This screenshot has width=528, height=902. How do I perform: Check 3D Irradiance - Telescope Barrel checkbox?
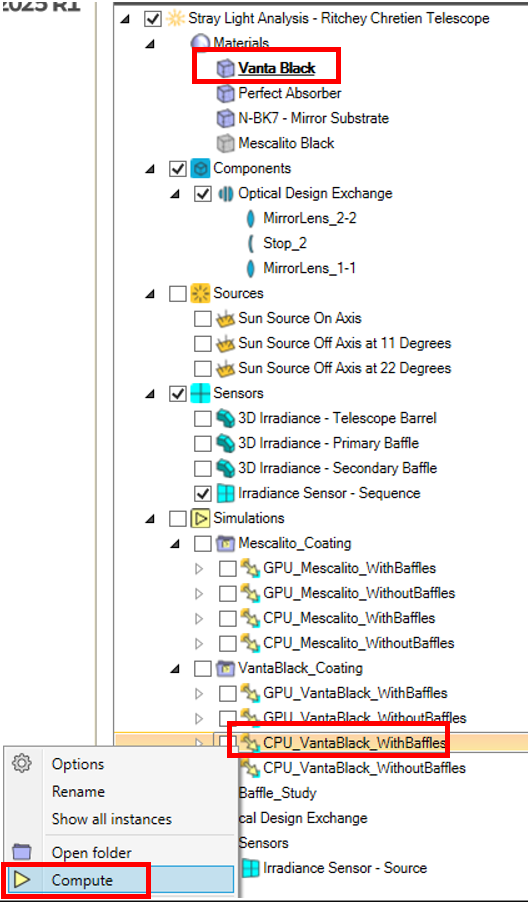[202, 419]
